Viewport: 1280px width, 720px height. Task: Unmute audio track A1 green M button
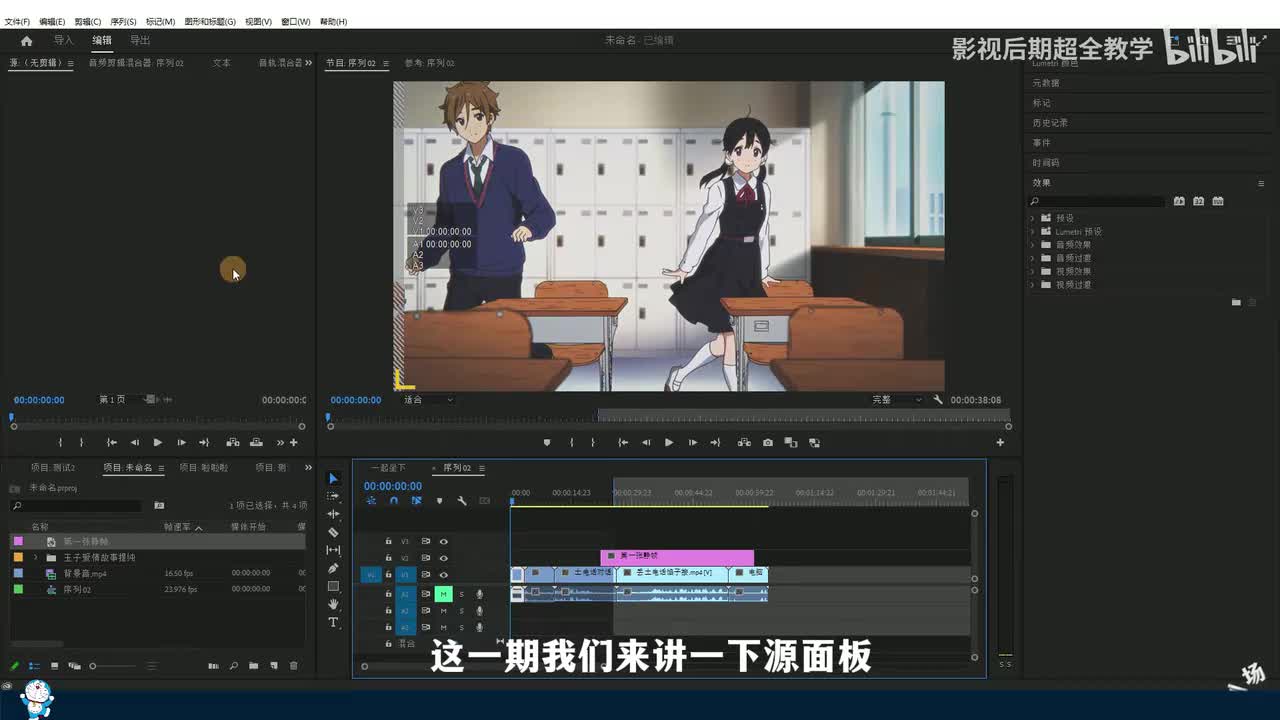pyautogui.click(x=443, y=594)
